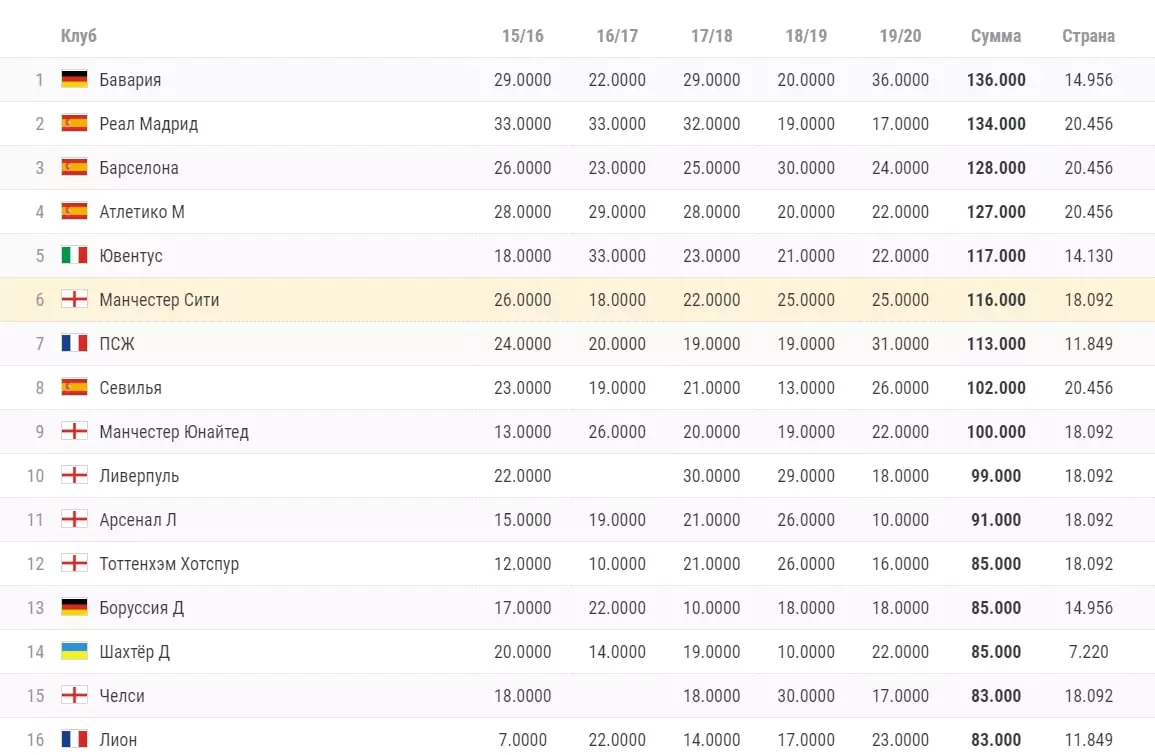
Task: Click Манчестер Сити's total 116.000
Action: click(996, 300)
